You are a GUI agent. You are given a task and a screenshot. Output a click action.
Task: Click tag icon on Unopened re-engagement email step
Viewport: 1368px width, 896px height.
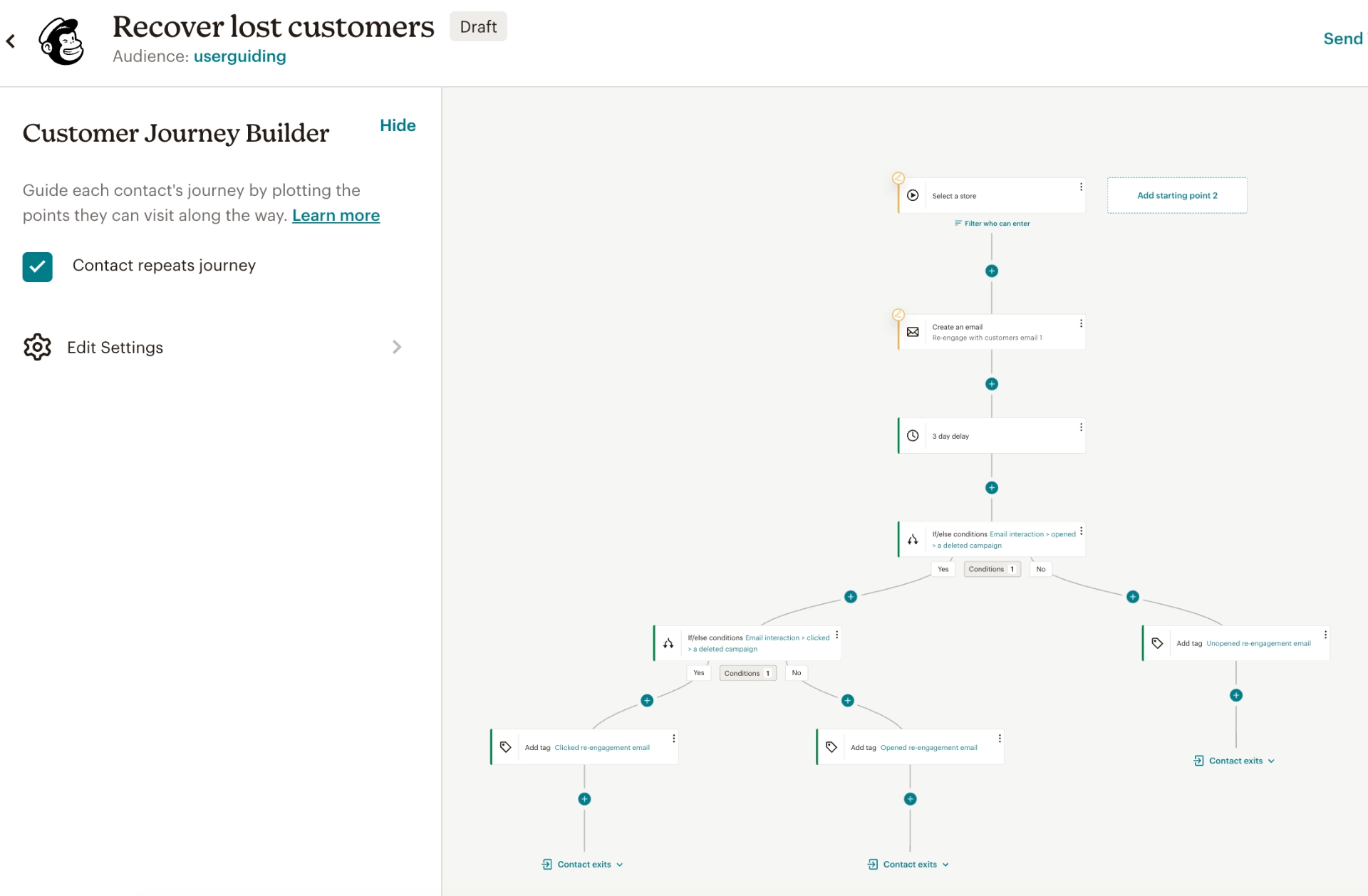click(x=1157, y=643)
